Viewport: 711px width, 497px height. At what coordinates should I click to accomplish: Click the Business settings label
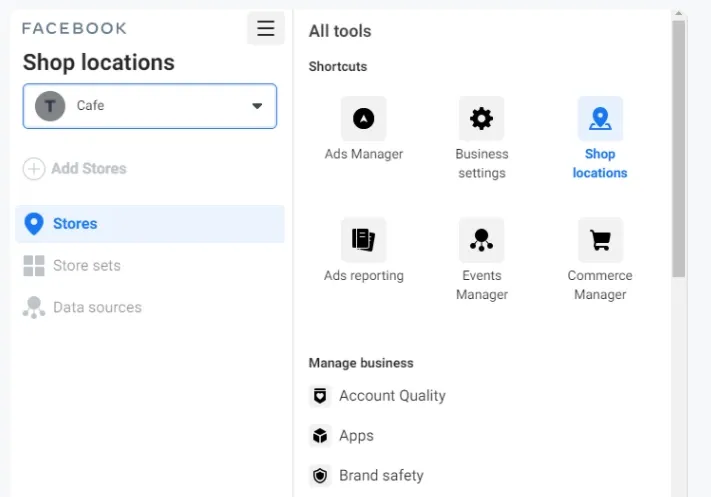click(482, 163)
